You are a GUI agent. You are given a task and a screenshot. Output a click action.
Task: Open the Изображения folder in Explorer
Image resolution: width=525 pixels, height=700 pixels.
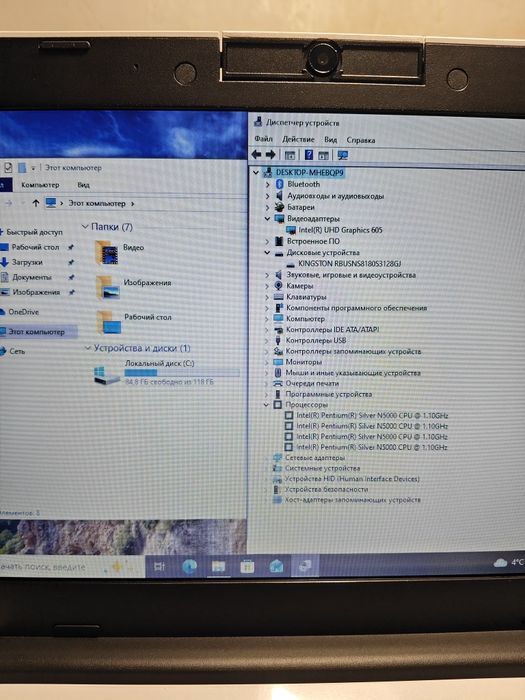pyautogui.click(x=133, y=287)
